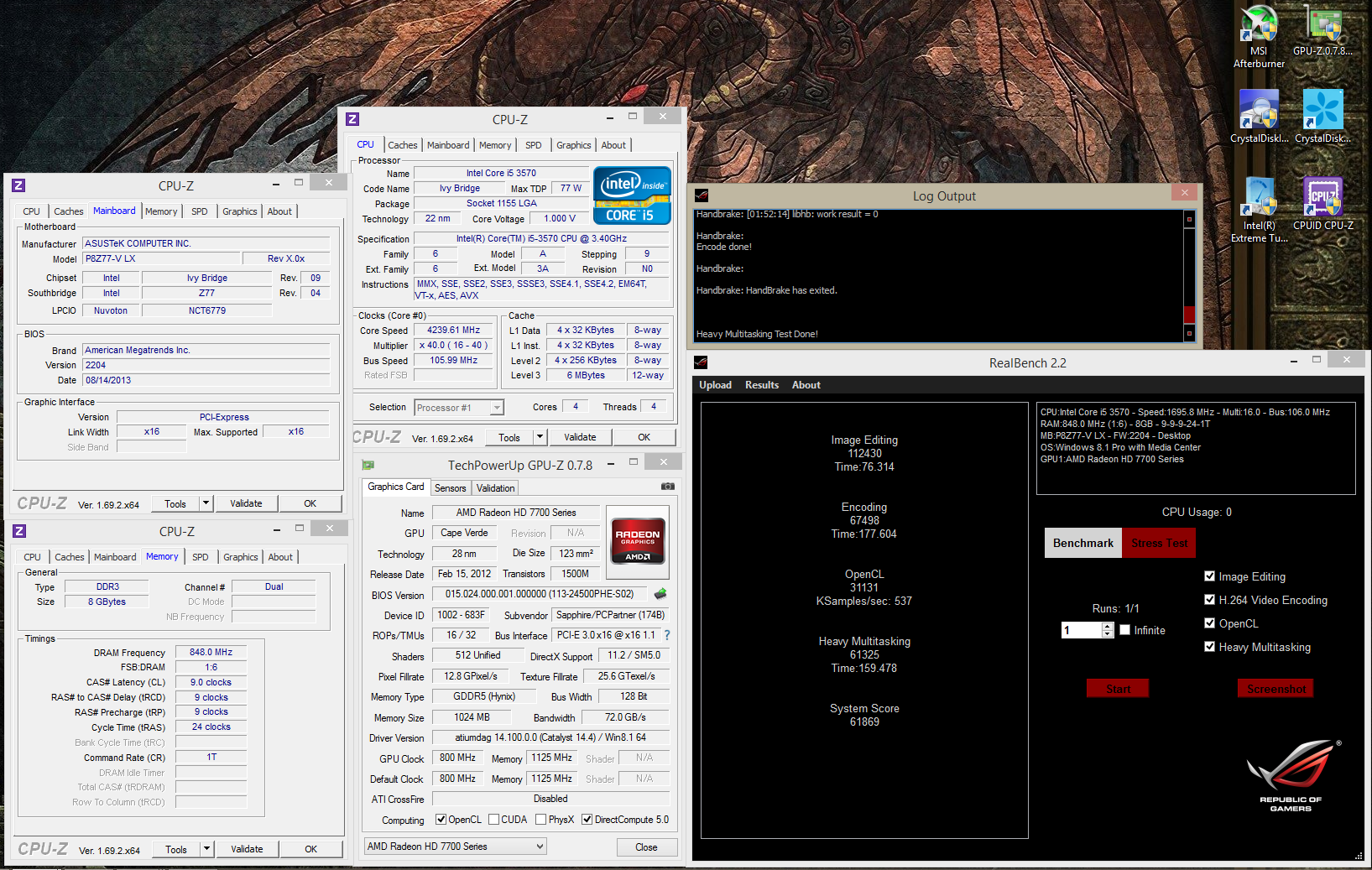Click the RealBench Start button
Screen dimensions: 1372x870
(1118, 689)
